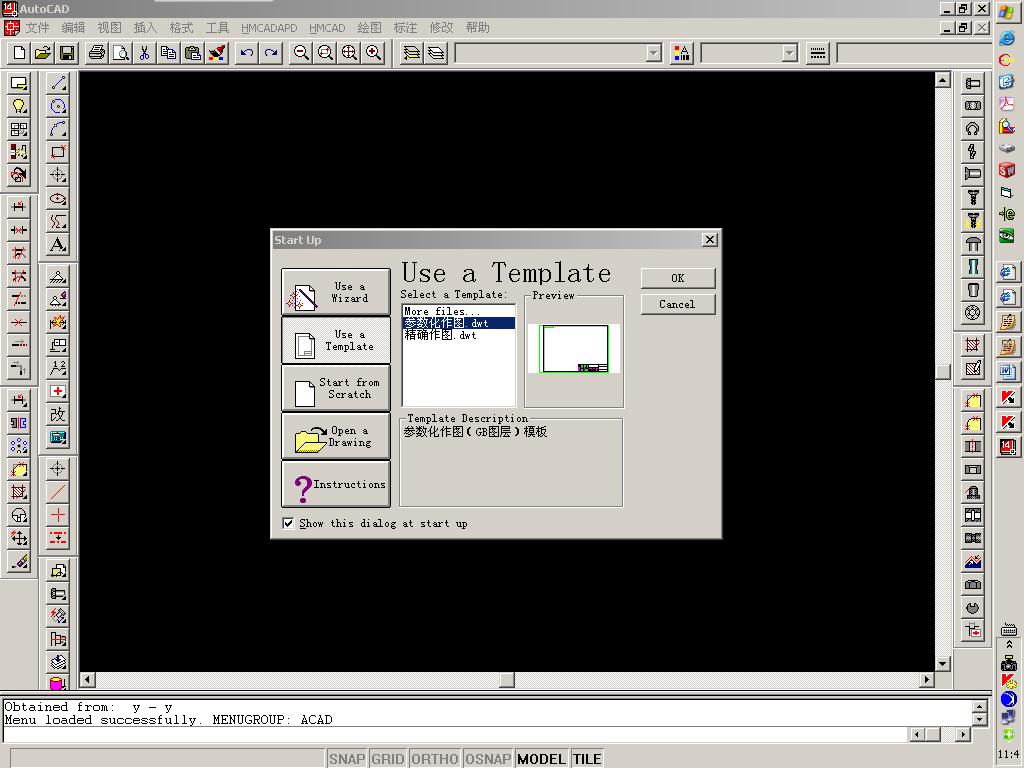
Task: Click OK in Start Up dialog
Action: [678, 278]
